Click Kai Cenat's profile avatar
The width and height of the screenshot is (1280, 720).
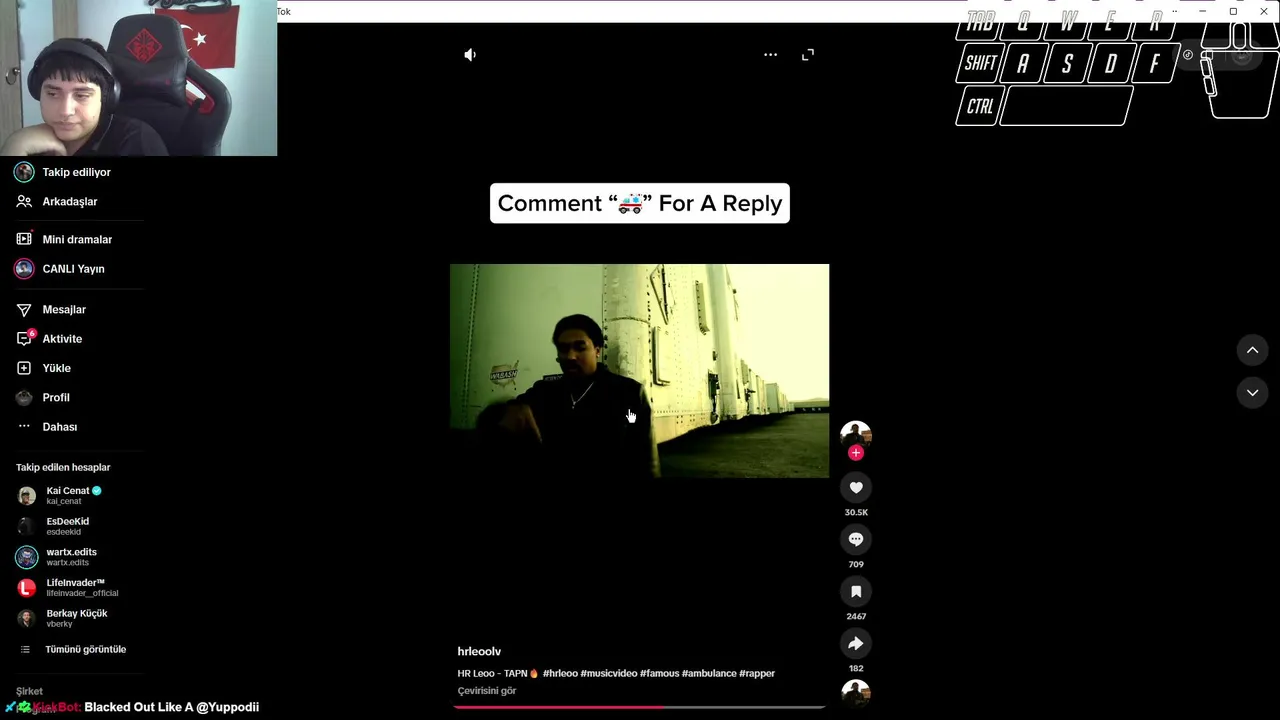tap(27, 496)
